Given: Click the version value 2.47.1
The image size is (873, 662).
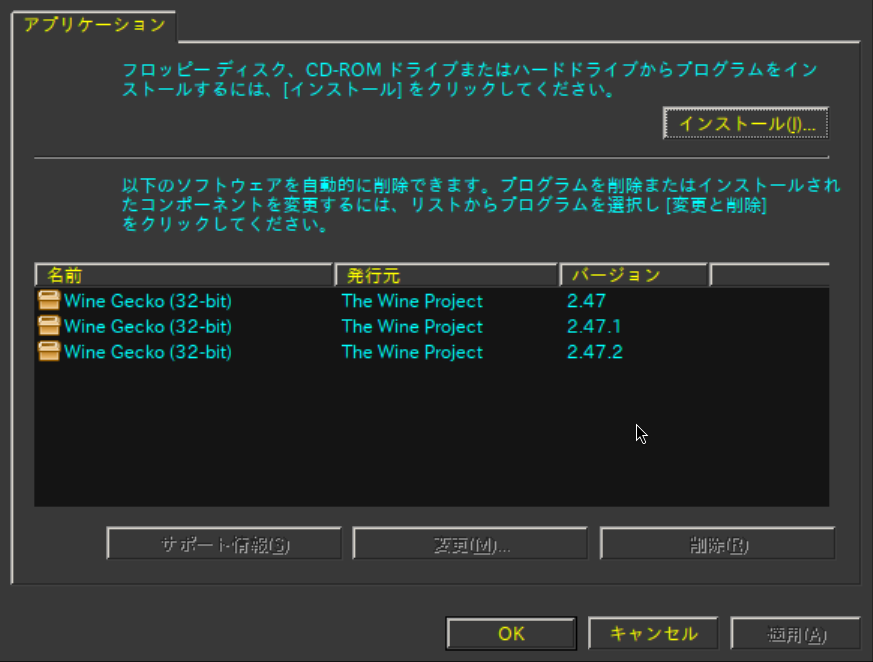Looking at the screenshot, I should point(594,326).
